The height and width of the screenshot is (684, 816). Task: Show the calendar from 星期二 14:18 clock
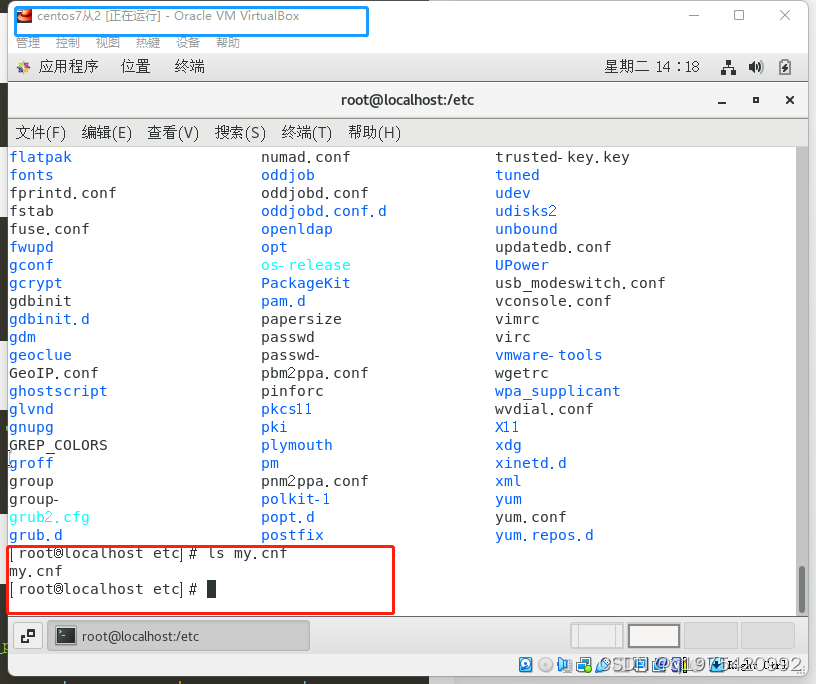(x=652, y=67)
